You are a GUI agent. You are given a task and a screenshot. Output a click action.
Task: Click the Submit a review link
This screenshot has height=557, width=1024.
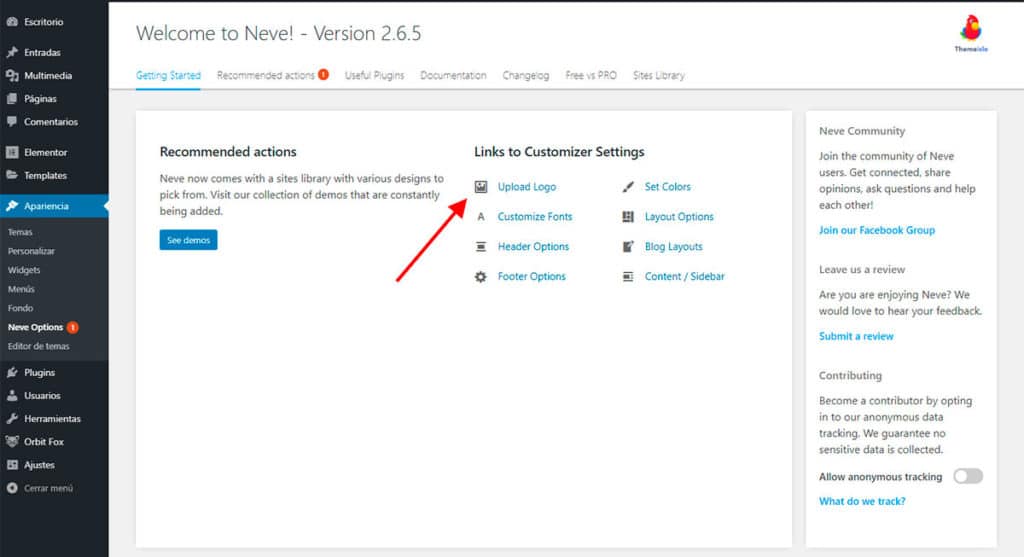856,336
